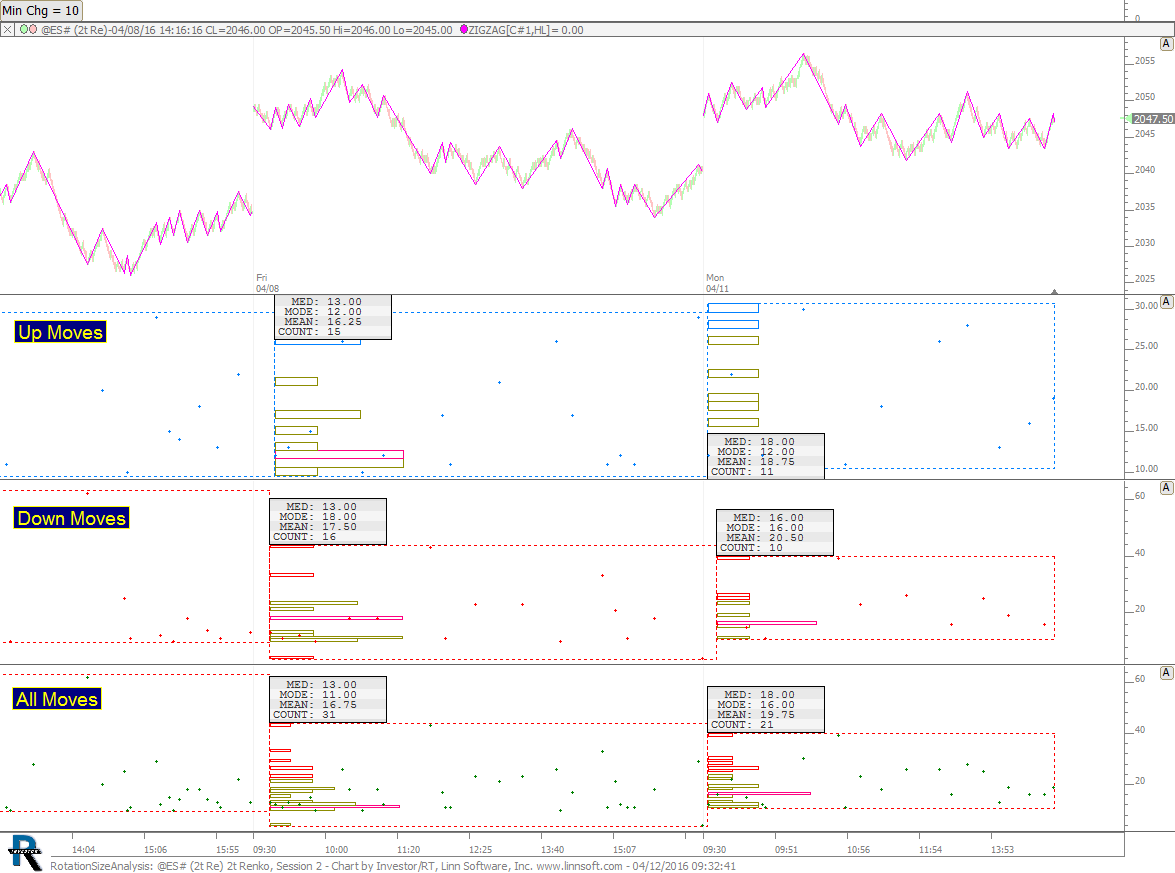Screen dimensions: 1175x873
Task: Click the 13:53 time axis label
Action: pos(1002,850)
